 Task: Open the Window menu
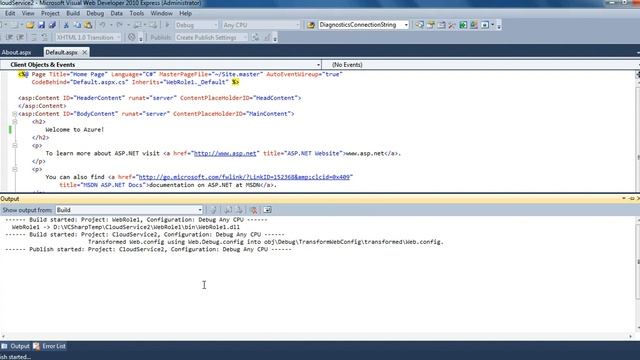point(162,13)
